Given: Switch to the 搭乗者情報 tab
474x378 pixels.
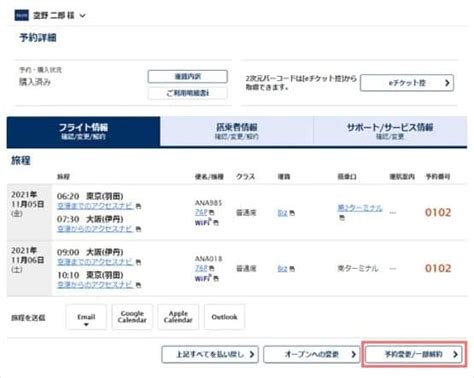Looking at the screenshot, I should coord(237,131).
